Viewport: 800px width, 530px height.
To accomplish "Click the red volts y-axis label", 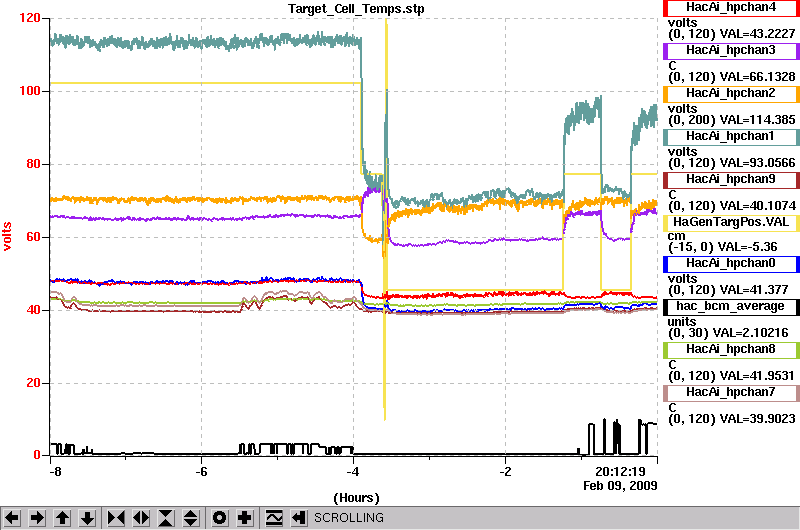I will coord(7,236).
